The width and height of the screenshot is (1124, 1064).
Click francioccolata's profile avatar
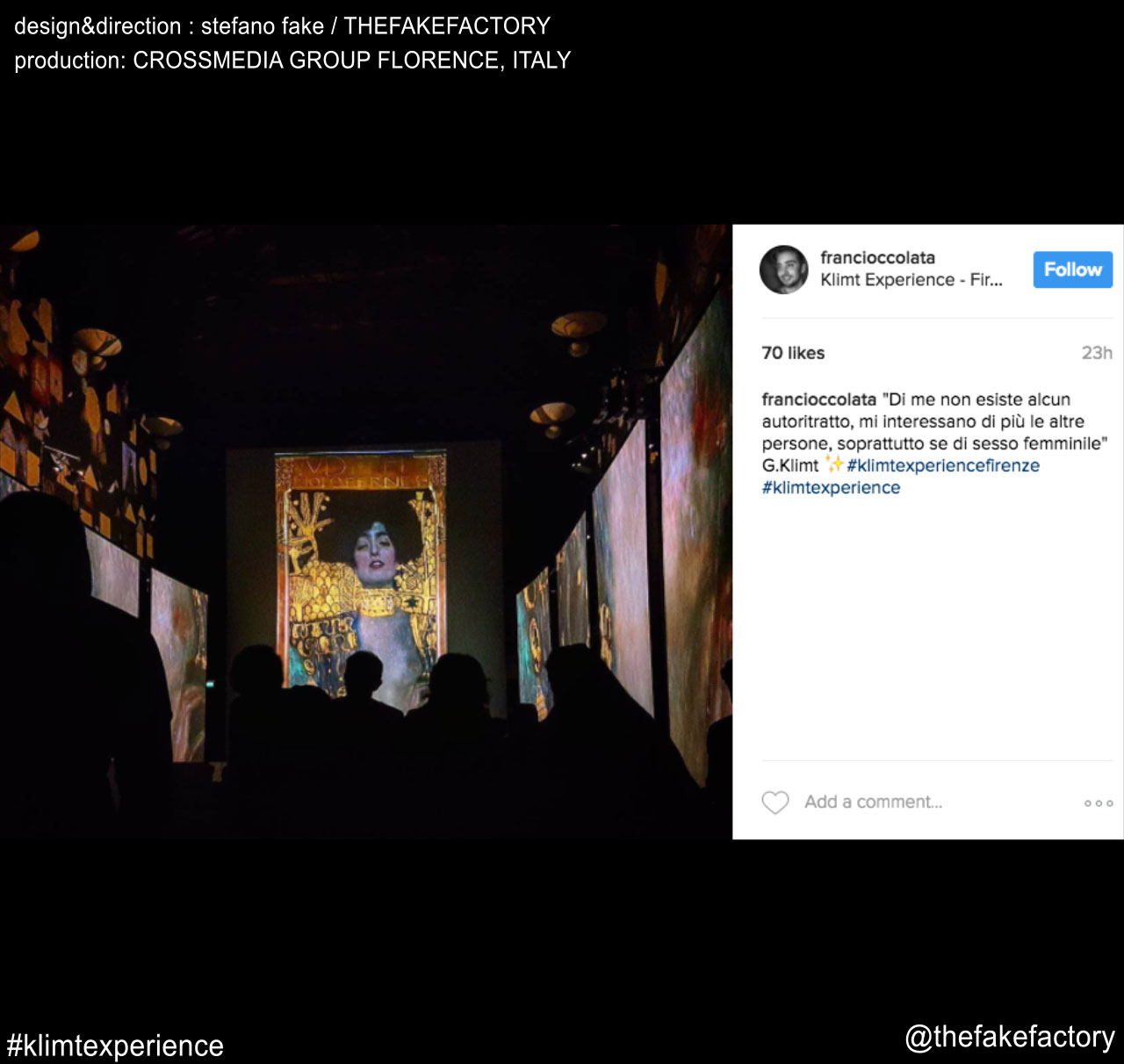coord(783,270)
